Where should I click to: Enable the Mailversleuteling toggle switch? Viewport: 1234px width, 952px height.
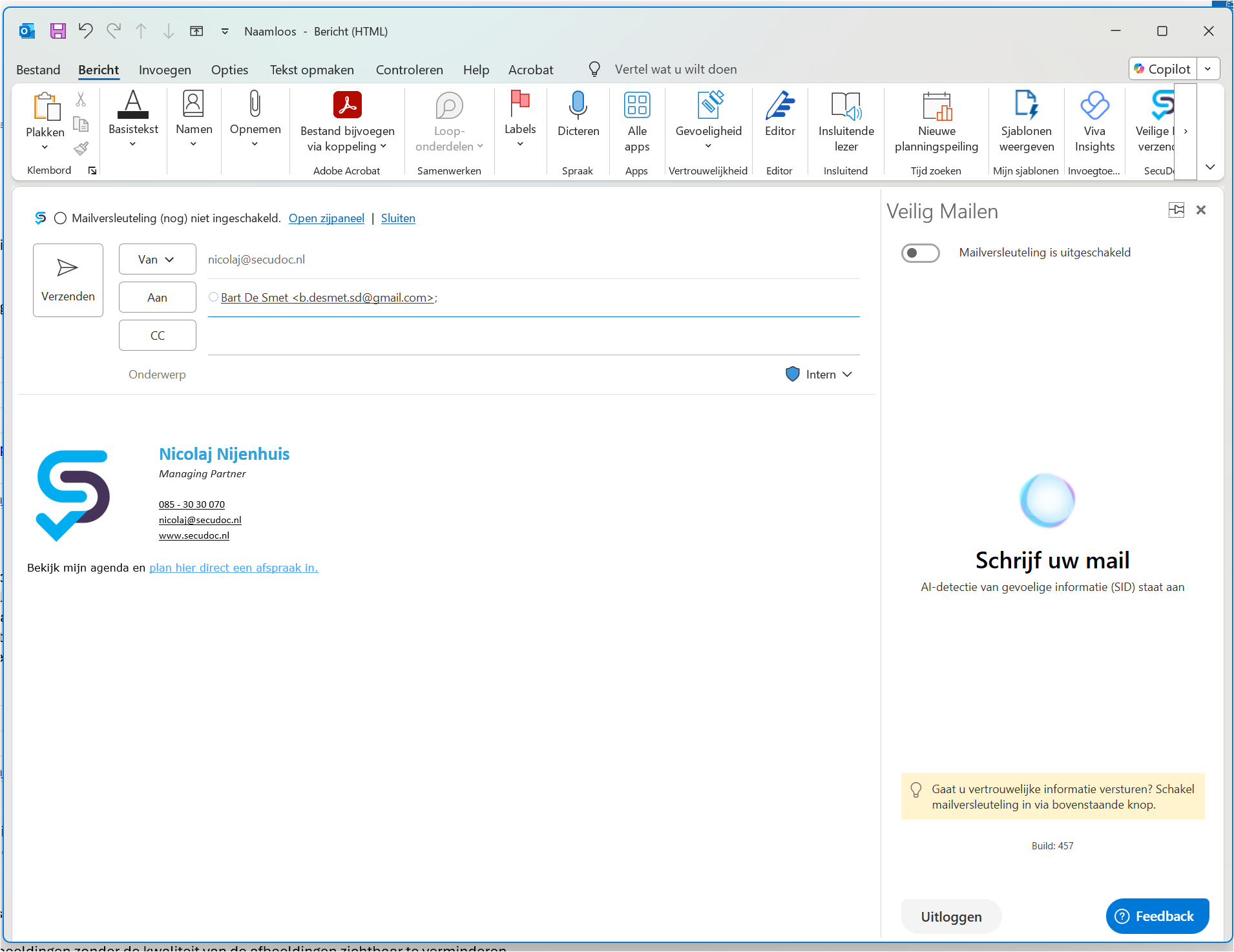coord(920,253)
